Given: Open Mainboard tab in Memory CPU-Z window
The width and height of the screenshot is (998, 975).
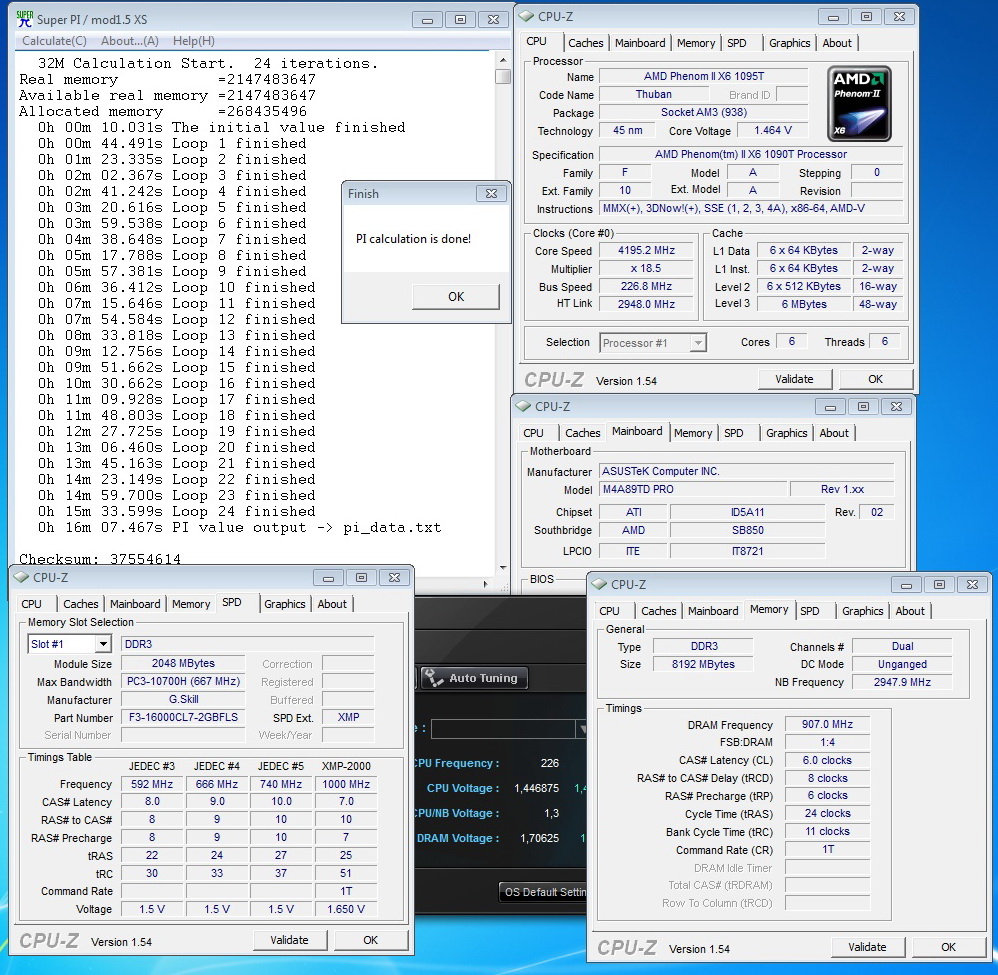Looking at the screenshot, I should click(713, 611).
